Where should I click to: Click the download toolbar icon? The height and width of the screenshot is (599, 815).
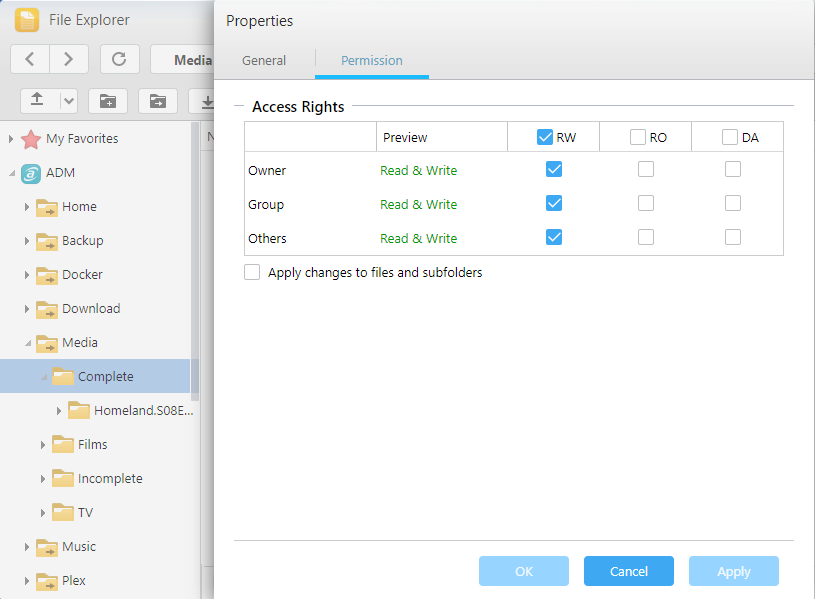[207, 100]
